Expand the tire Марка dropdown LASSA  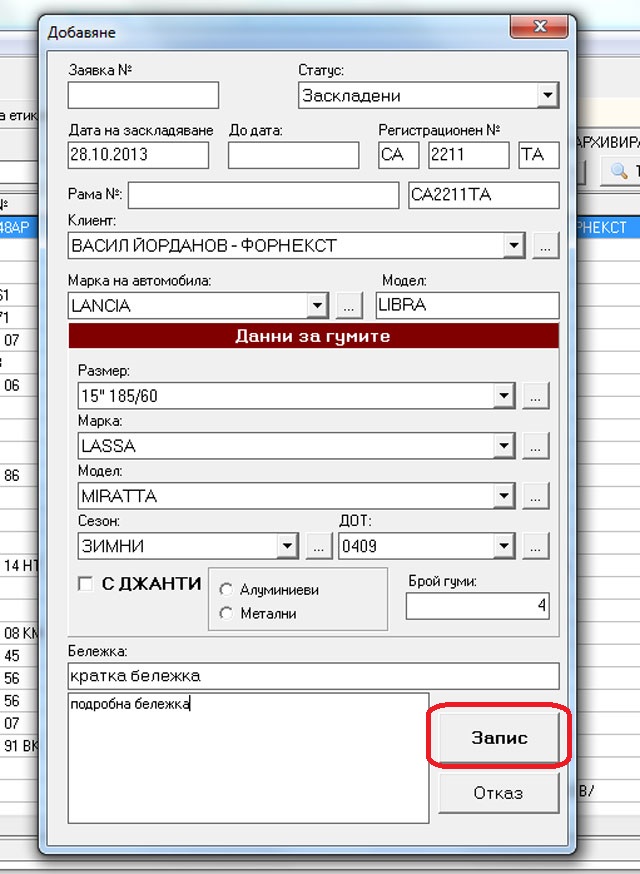pos(503,446)
